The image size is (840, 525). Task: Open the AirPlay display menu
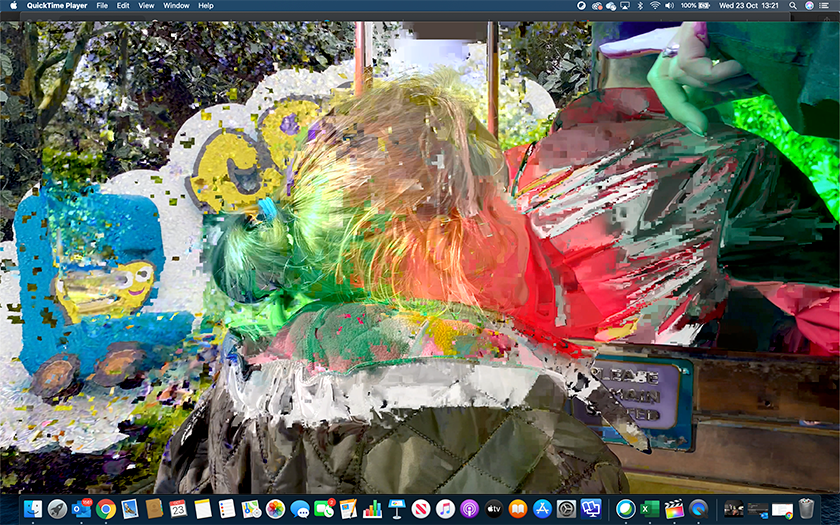pyautogui.click(x=625, y=5)
